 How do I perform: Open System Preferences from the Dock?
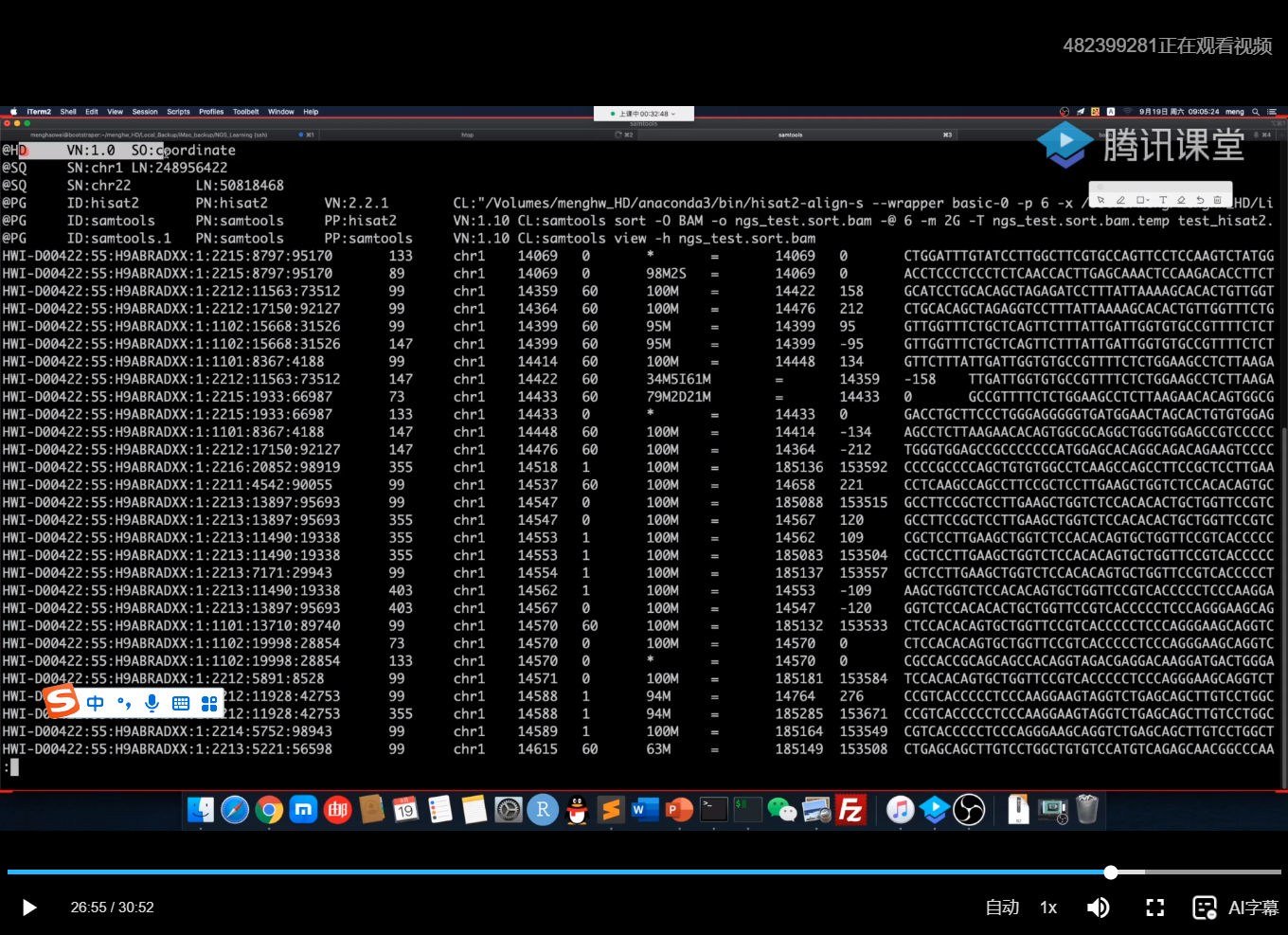509,810
